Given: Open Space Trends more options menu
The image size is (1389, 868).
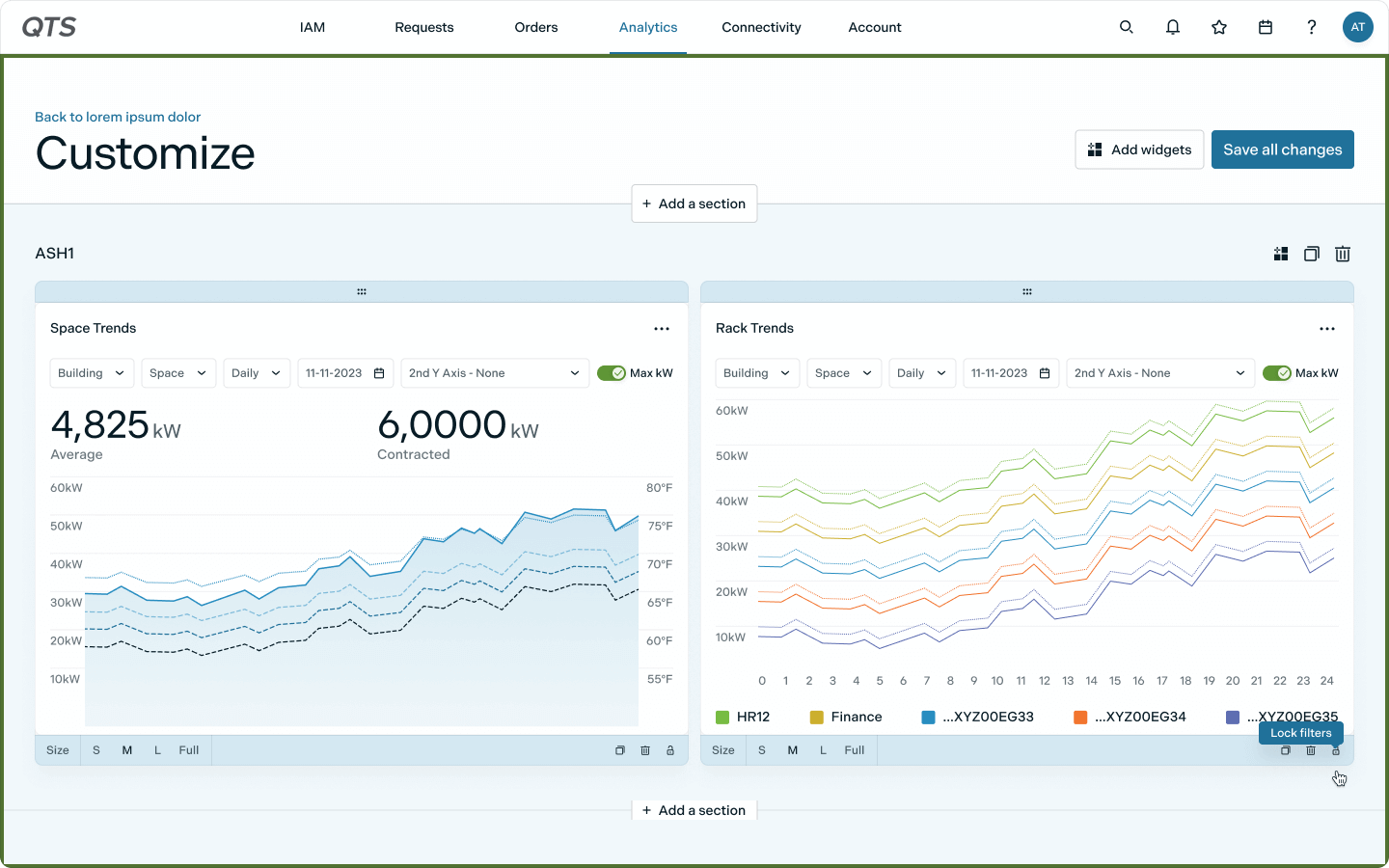Looking at the screenshot, I should pyautogui.click(x=662, y=329).
